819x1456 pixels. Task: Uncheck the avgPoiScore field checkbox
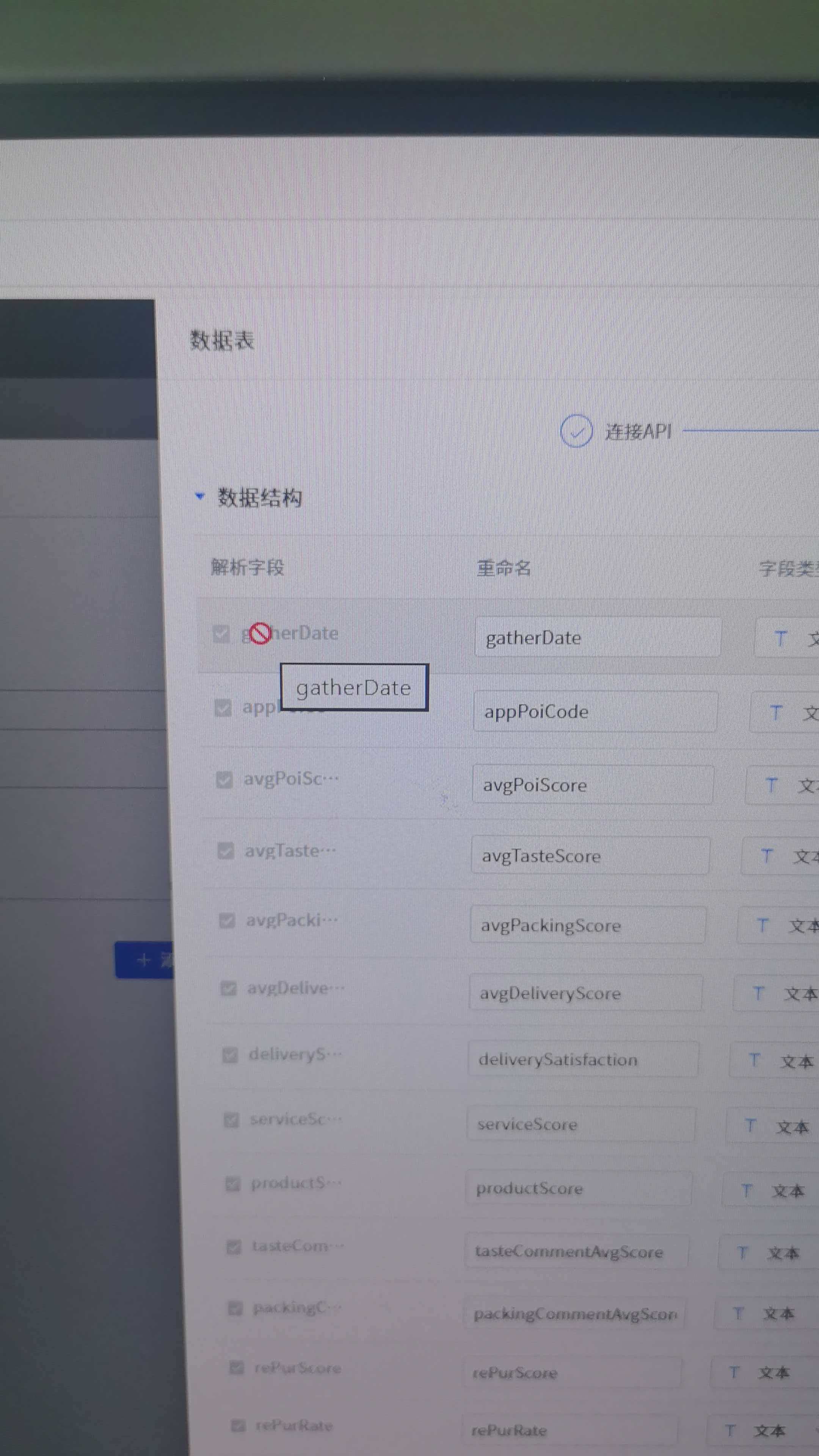click(224, 780)
